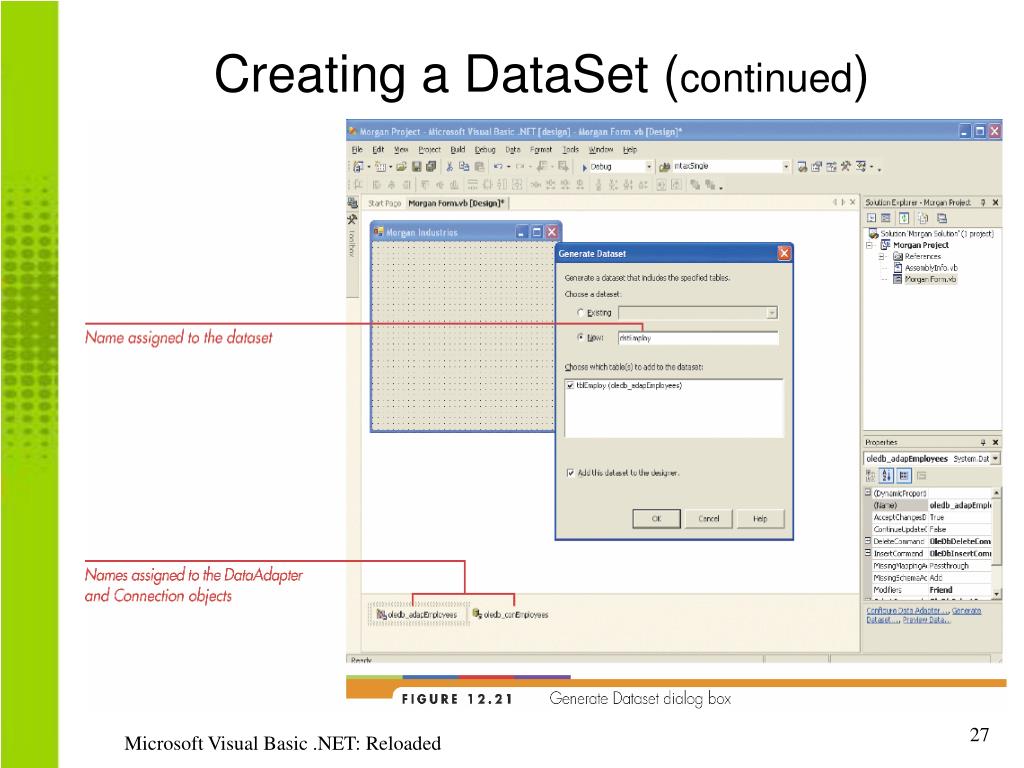Click the Find in Files binoculars icon
This screenshot has height=768, width=1024.
pyautogui.click(x=665, y=167)
